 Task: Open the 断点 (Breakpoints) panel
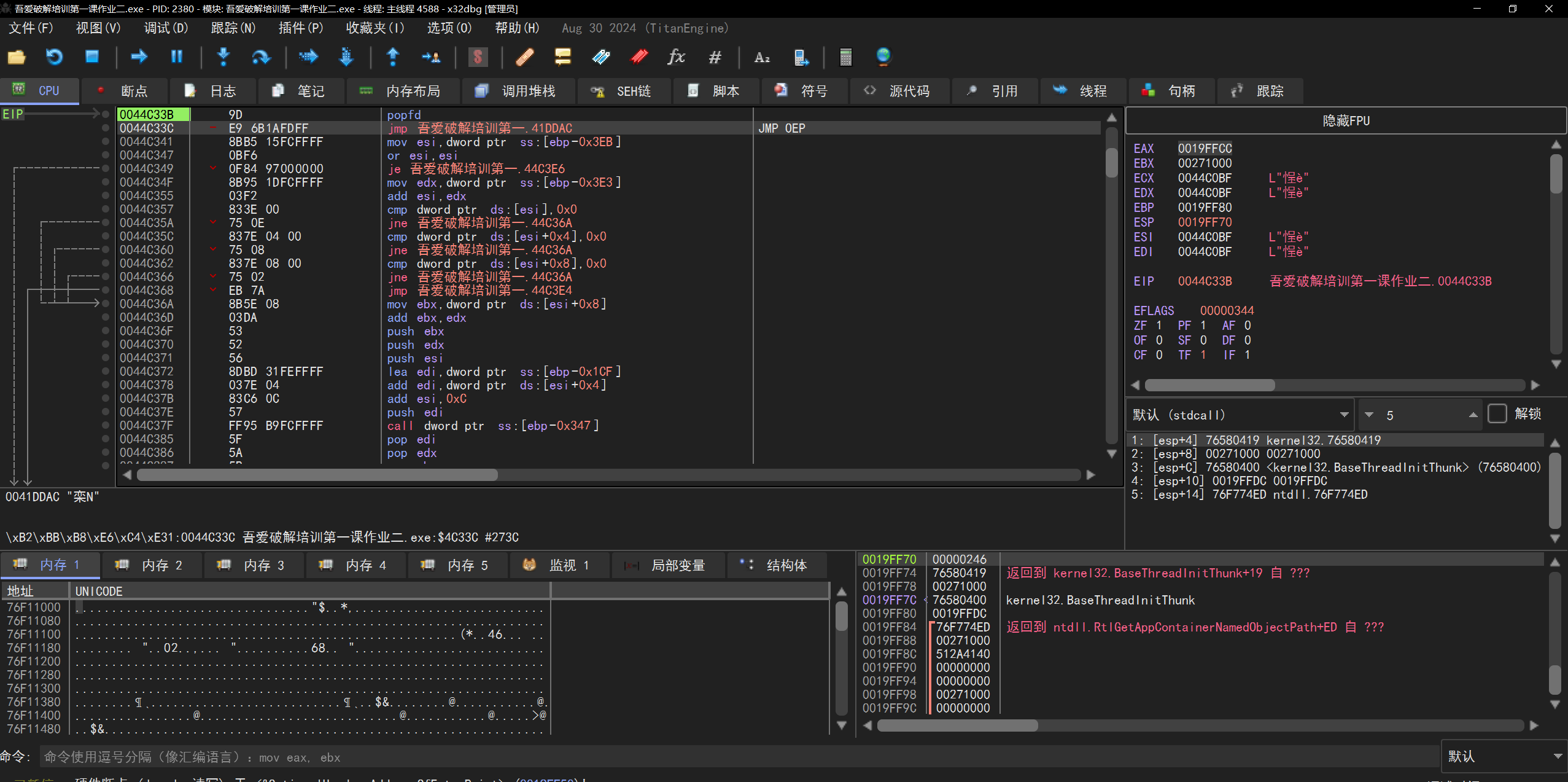pos(131,90)
